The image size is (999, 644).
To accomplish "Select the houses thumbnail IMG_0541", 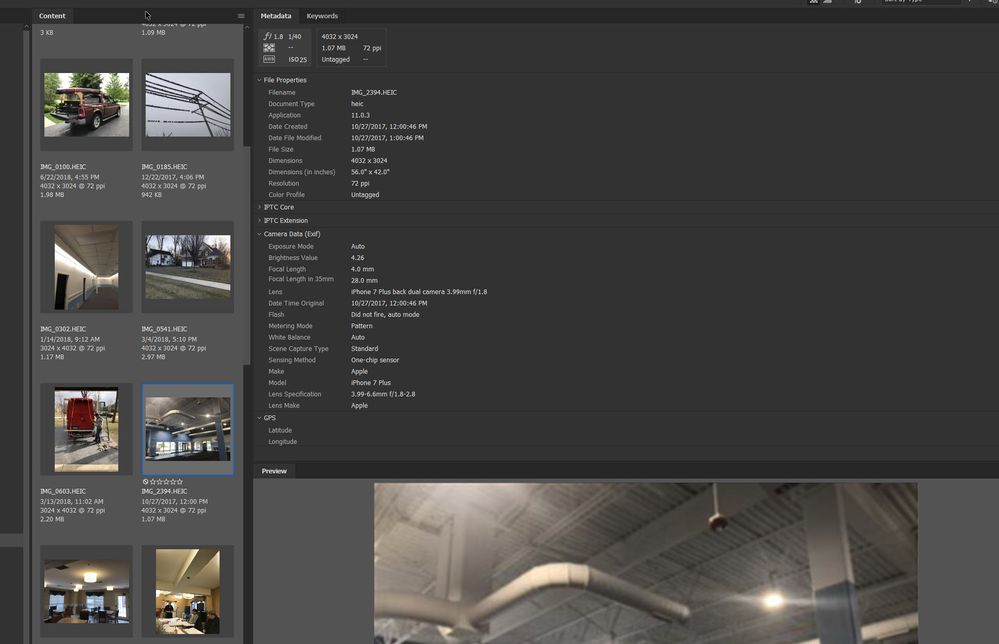I will click(188, 267).
